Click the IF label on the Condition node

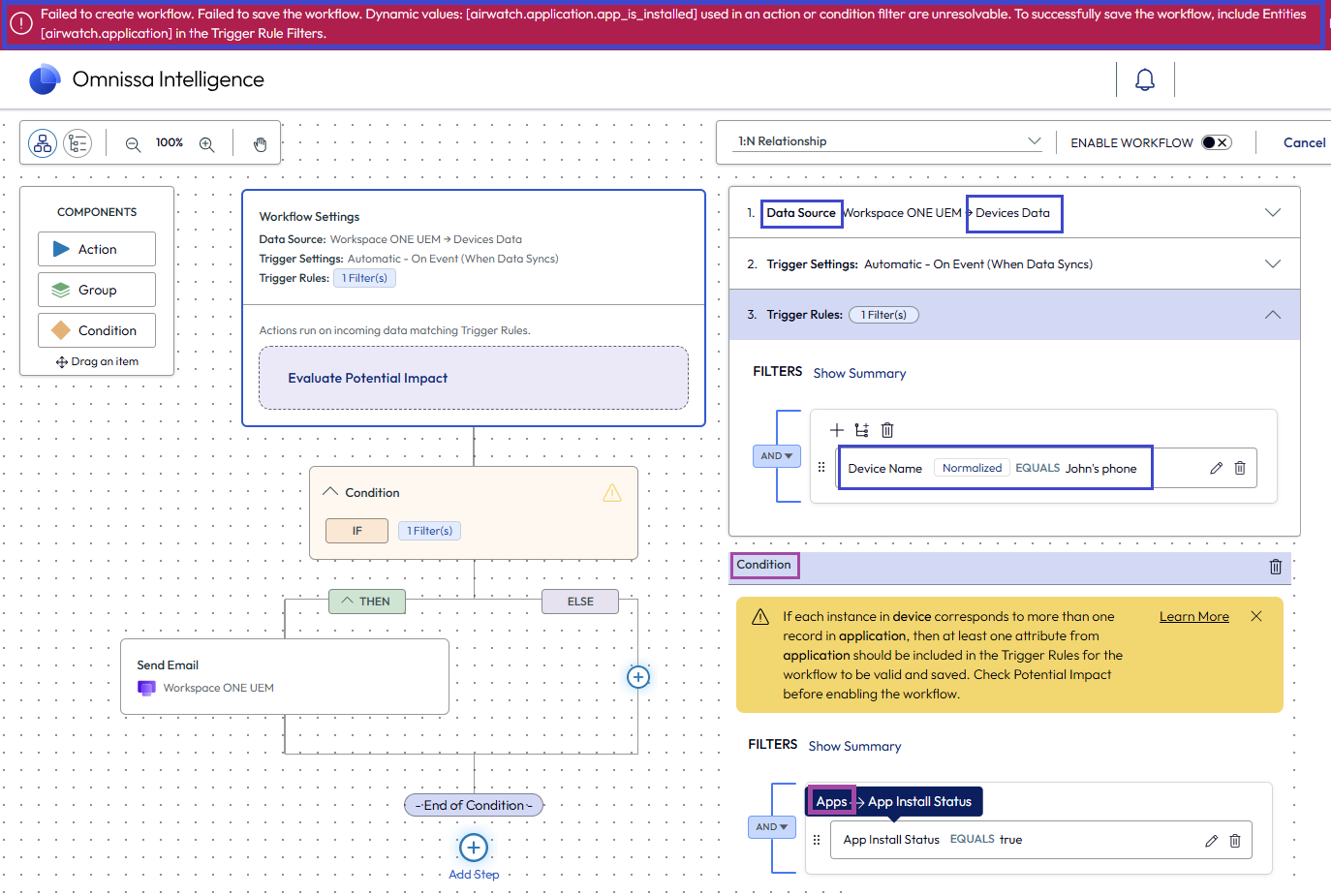(356, 531)
